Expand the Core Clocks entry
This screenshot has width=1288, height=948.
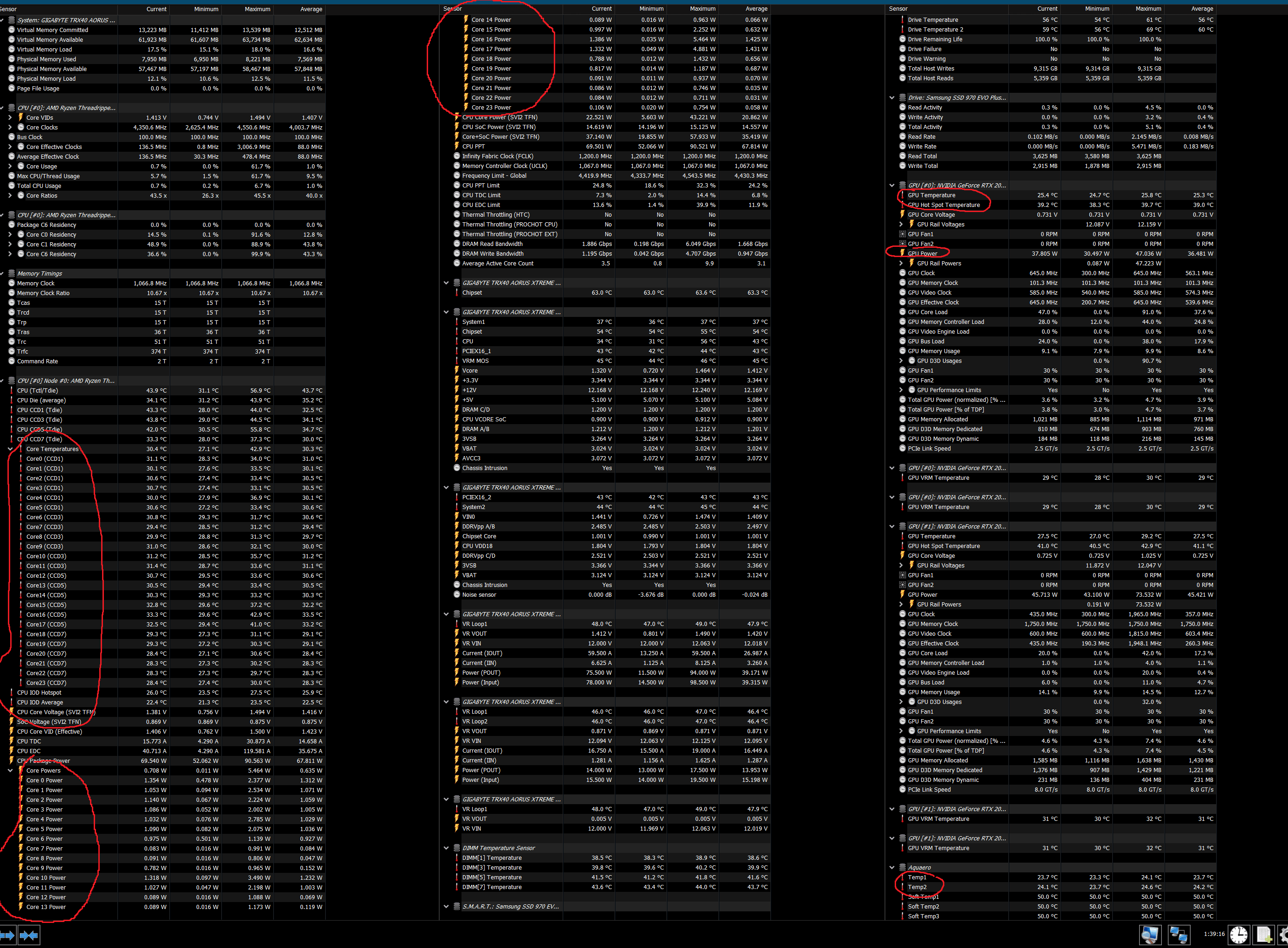10,128
